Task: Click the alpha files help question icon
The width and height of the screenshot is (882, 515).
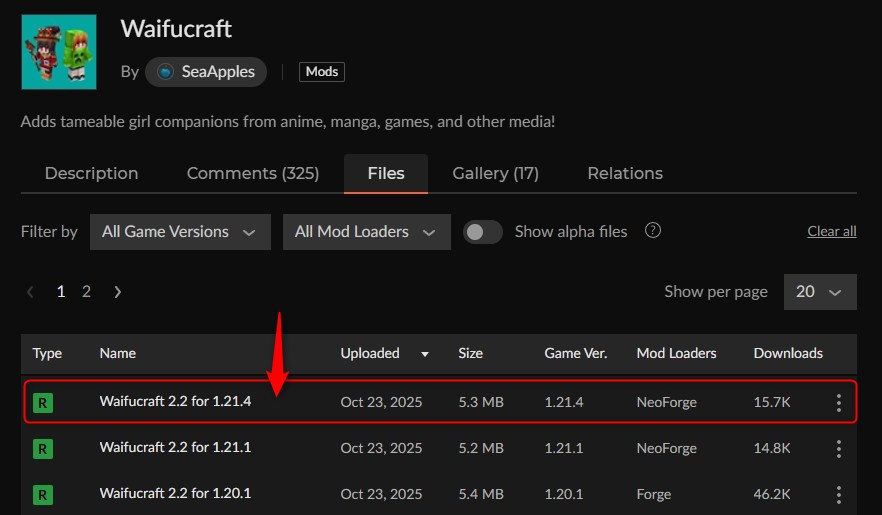Action: (652, 231)
